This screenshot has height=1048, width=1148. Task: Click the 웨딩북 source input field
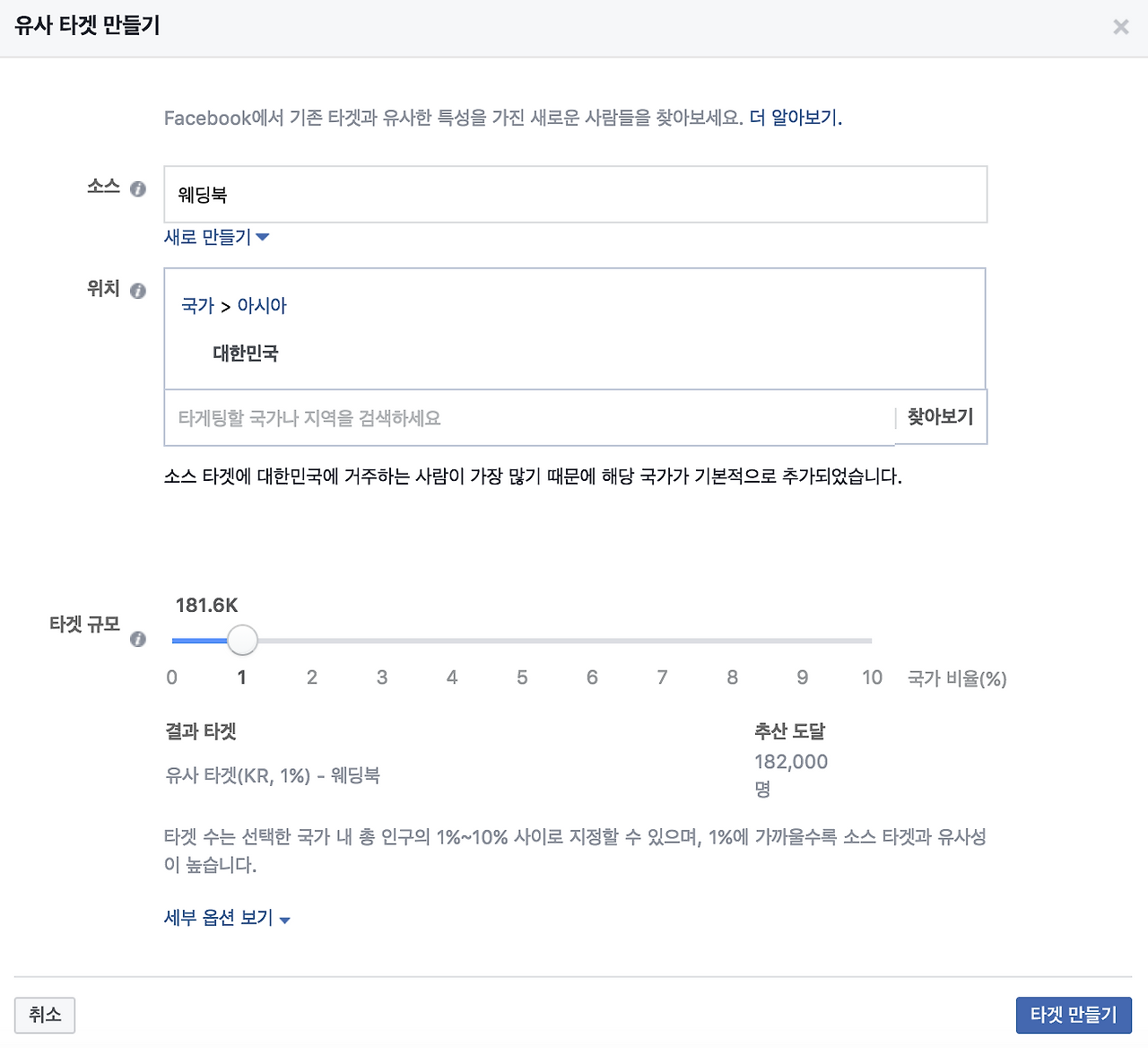click(574, 194)
